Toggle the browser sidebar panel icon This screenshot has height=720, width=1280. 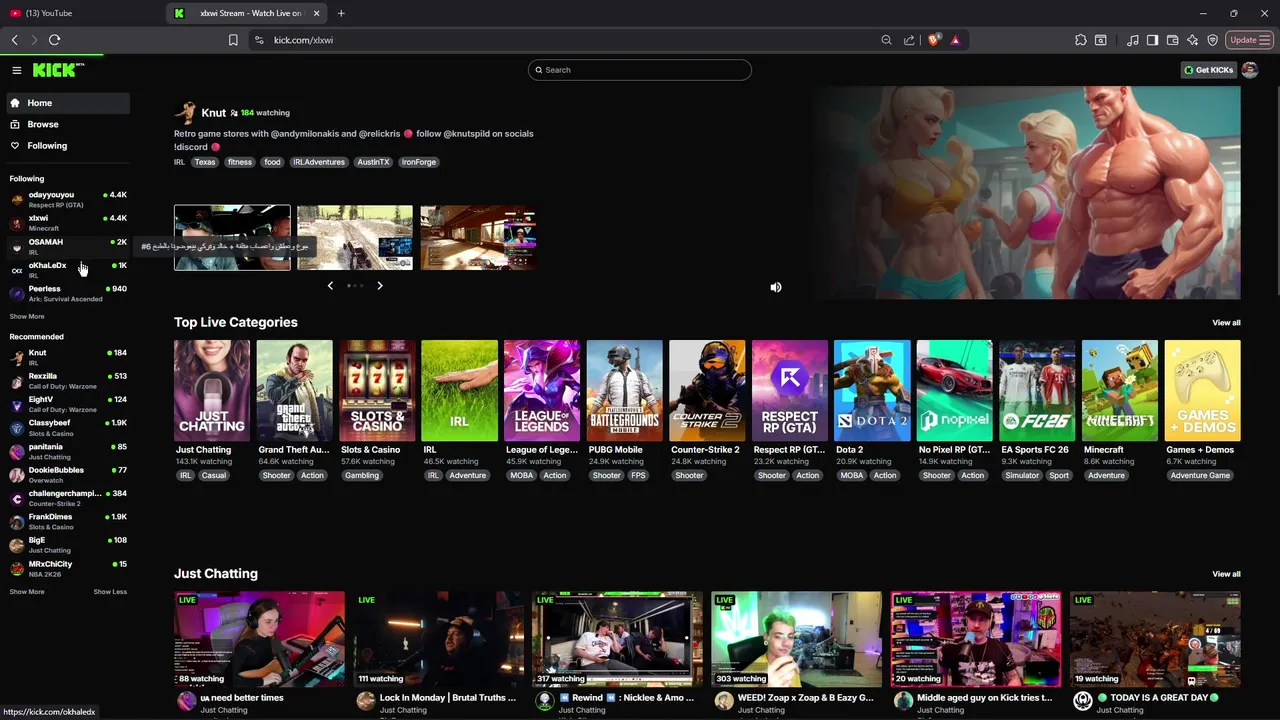click(1152, 40)
